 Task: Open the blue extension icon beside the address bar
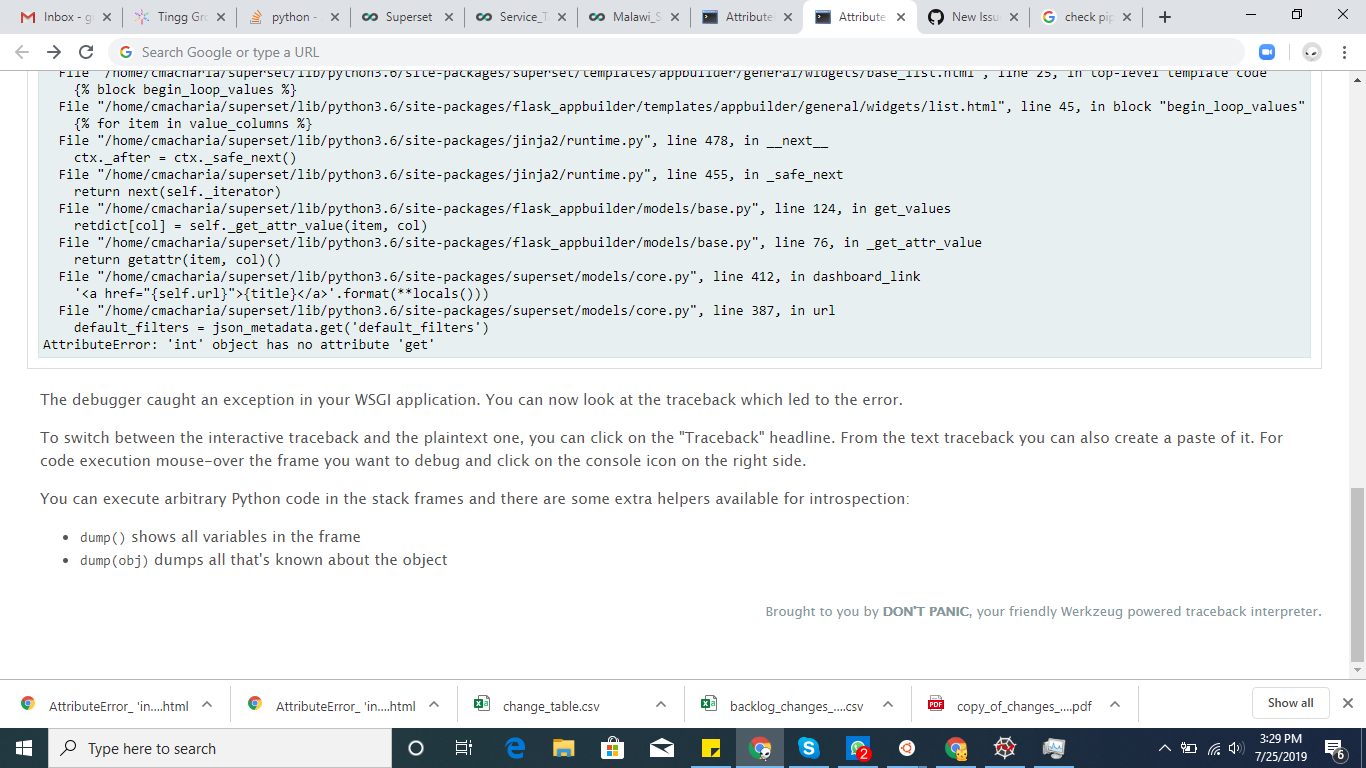[1267, 51]
